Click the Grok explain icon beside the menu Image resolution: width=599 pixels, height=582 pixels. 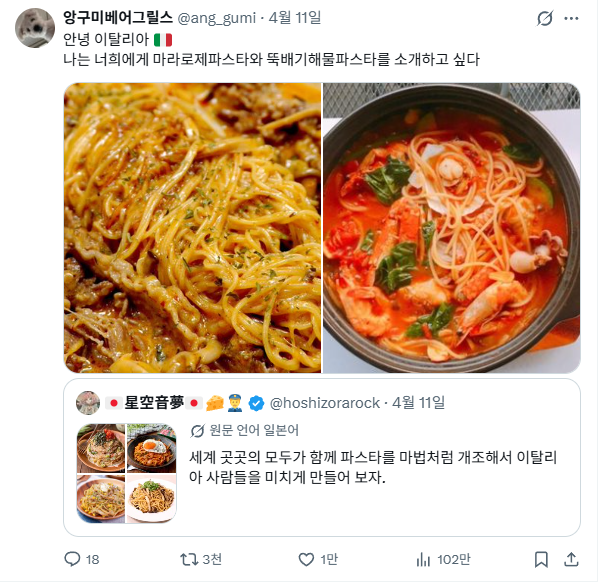545,18
